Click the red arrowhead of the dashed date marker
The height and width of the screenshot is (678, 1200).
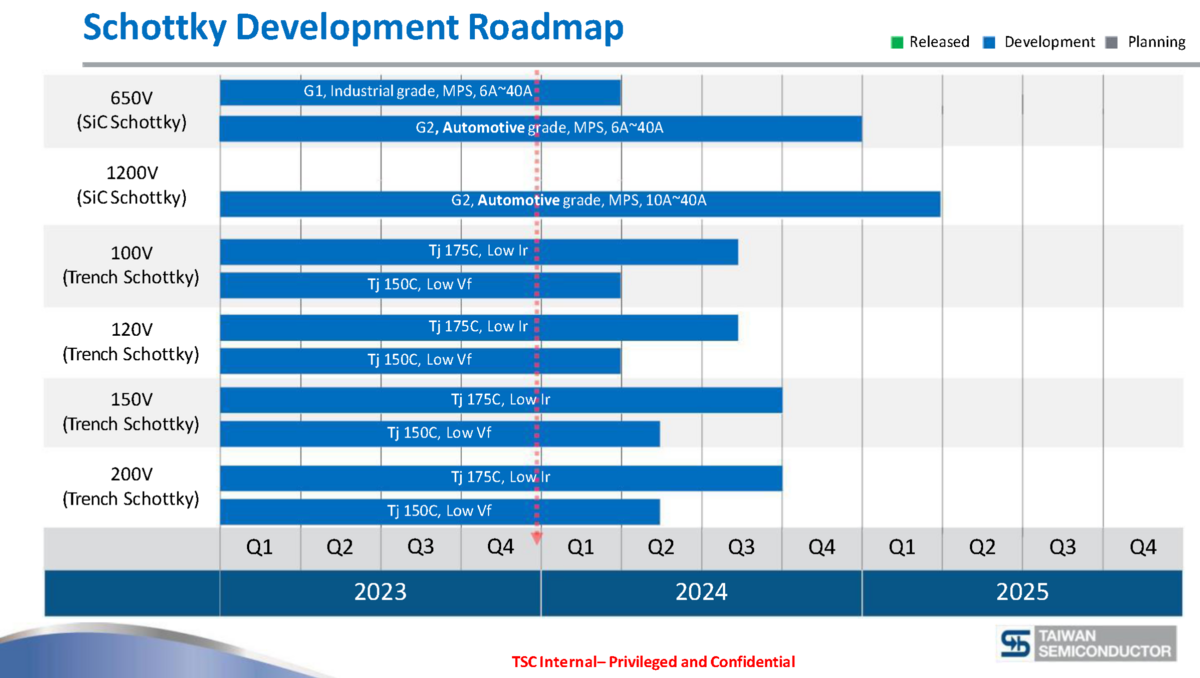pos(537,538)
